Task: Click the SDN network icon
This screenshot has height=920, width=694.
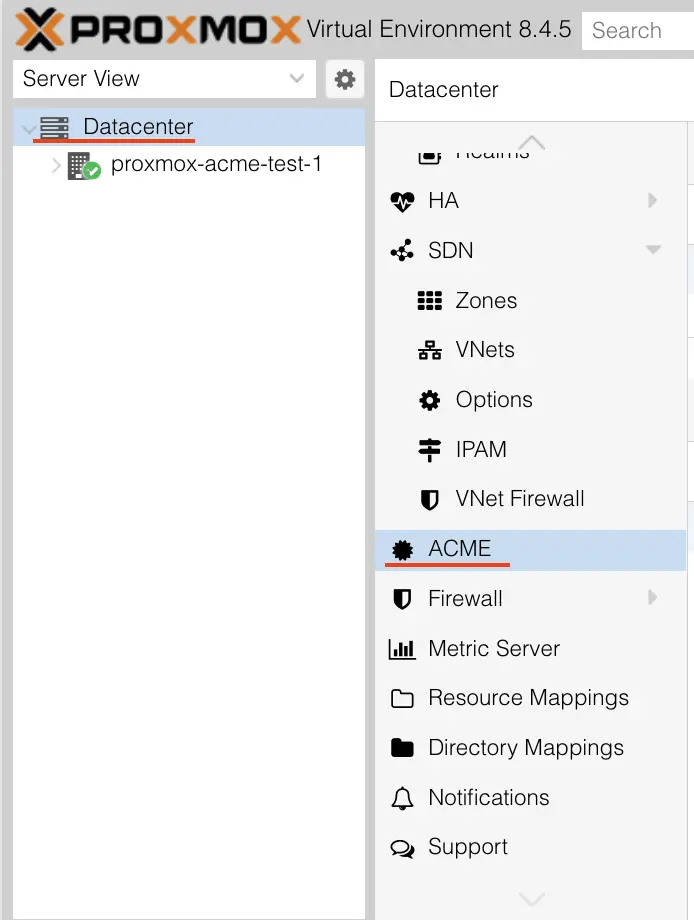Action: pos(402,251)
